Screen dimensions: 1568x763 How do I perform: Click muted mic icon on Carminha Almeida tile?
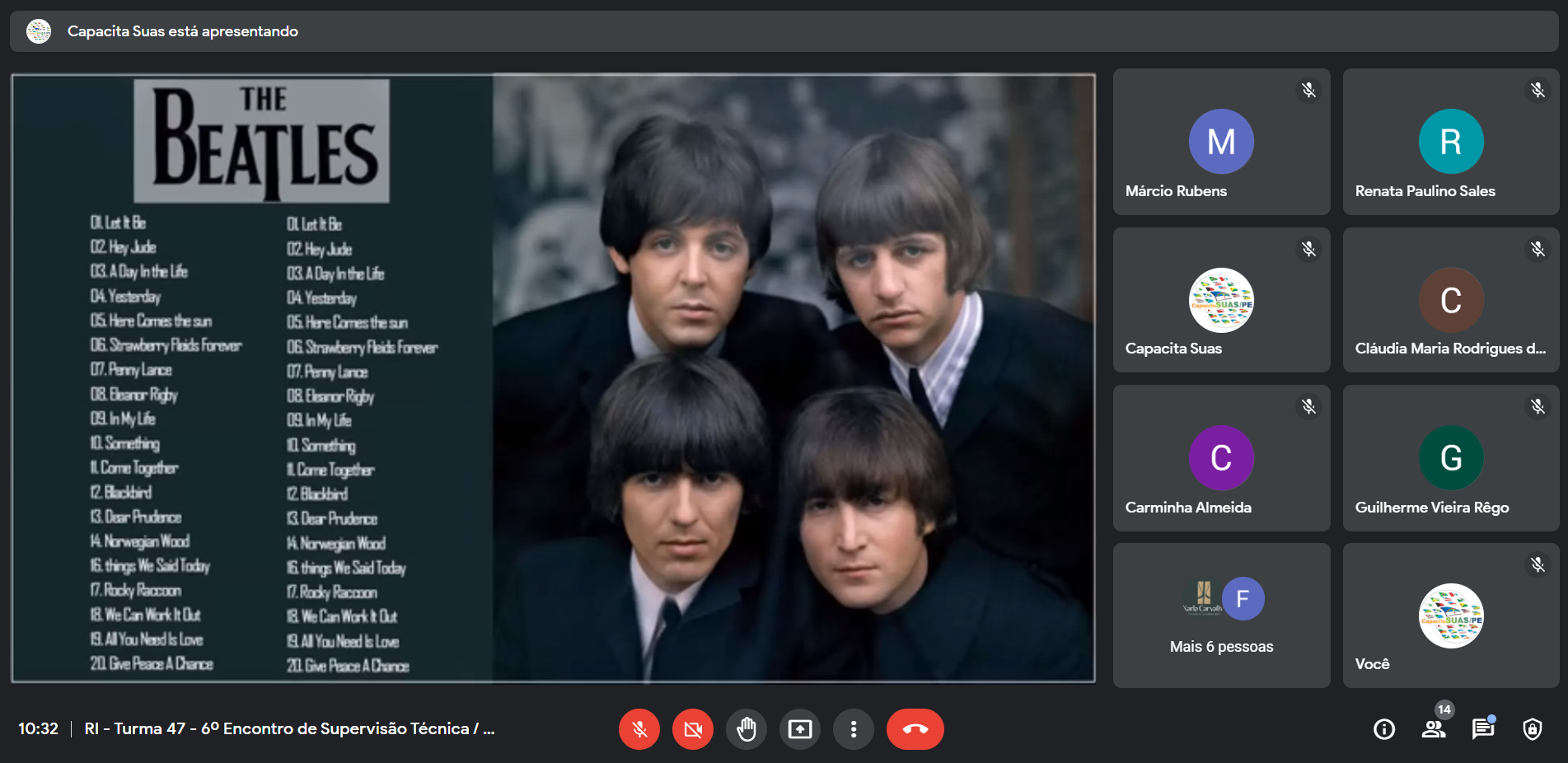pos(1308,406)
